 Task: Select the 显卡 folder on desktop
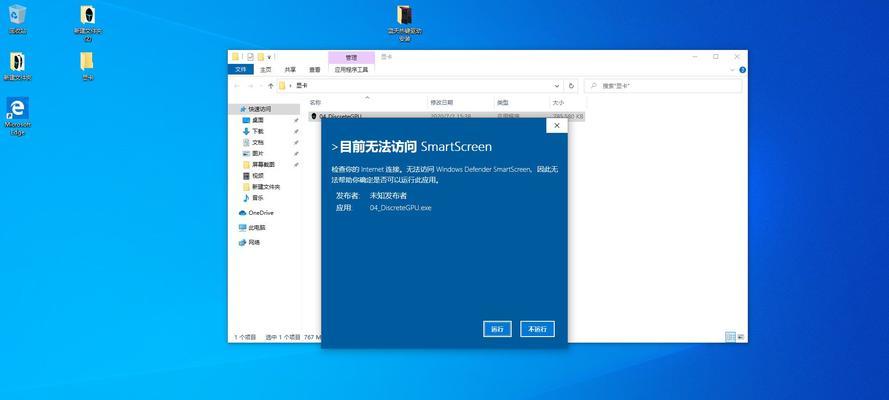pos(87,66)
